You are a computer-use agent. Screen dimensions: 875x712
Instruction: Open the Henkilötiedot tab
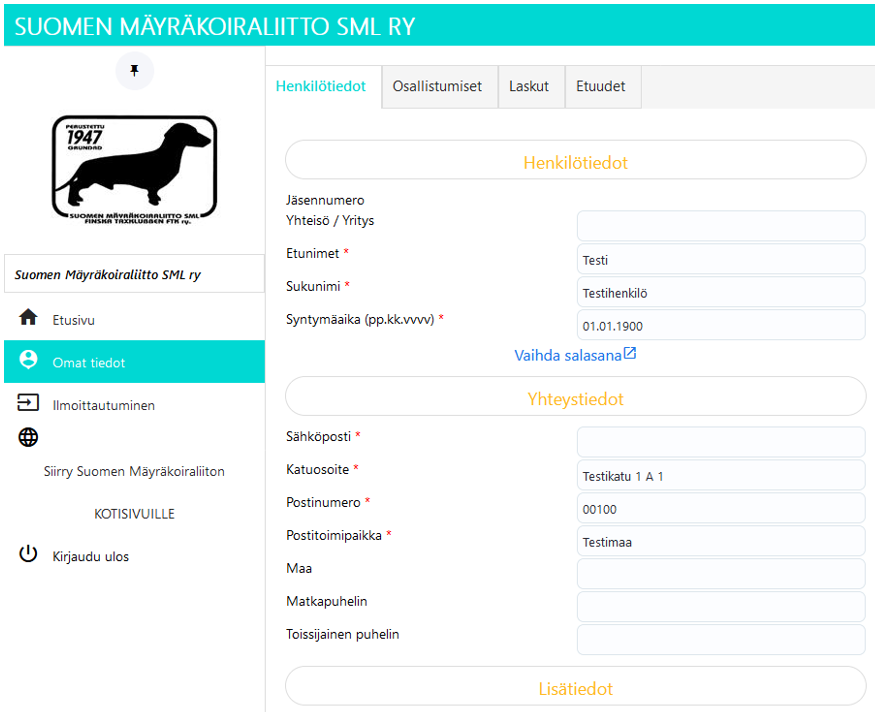click(x=321, y=87)
